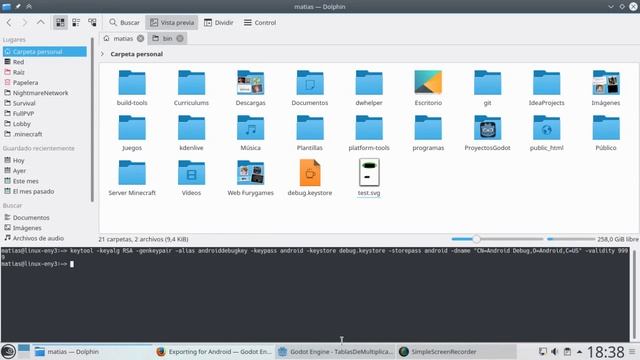Select the test.svg file thumbnail

click(x=369, y=172)
